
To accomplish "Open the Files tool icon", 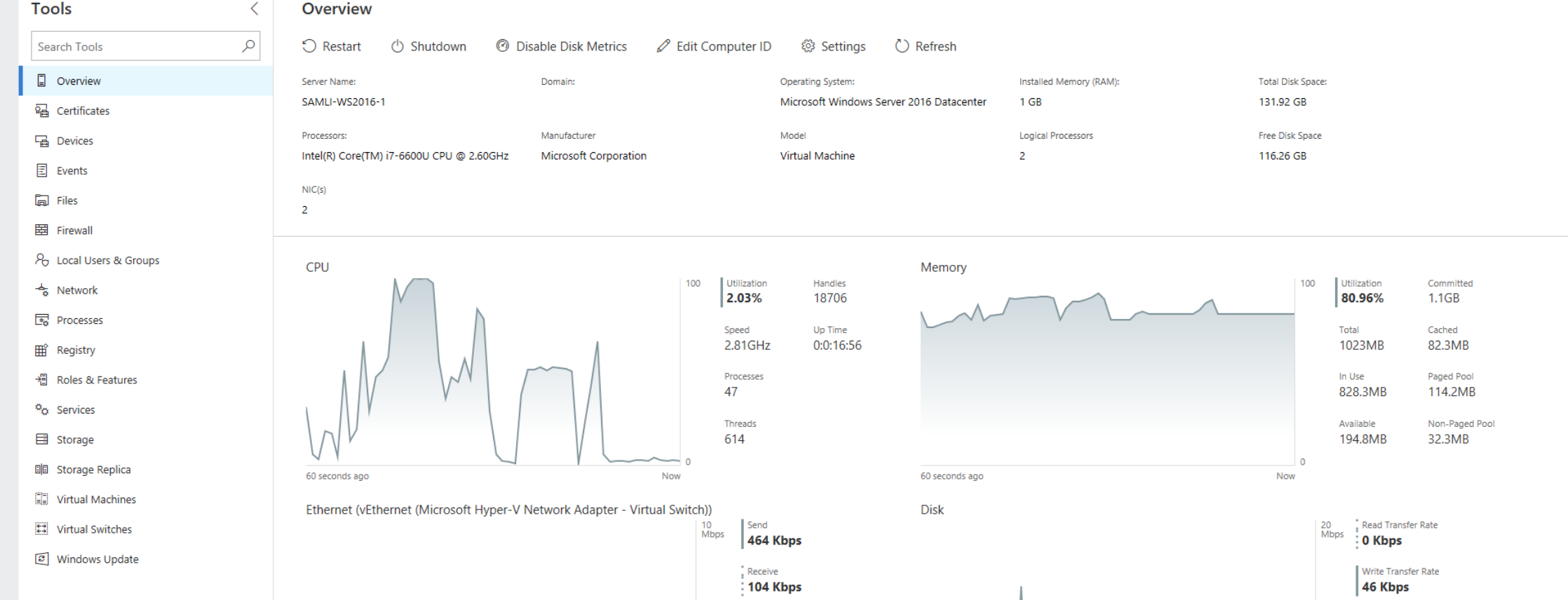I will pos(41,200).
